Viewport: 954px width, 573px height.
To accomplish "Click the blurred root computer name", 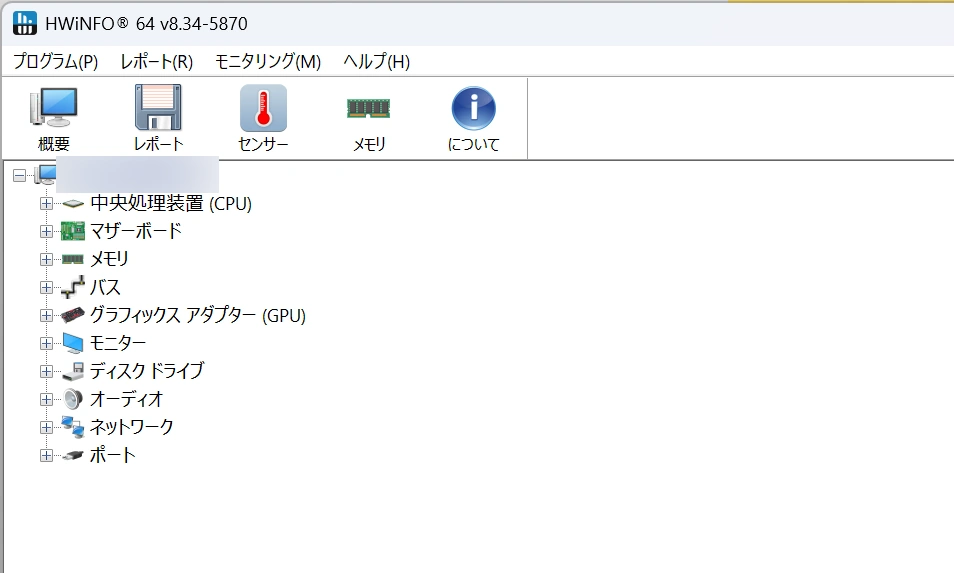I will coord(138,175).
